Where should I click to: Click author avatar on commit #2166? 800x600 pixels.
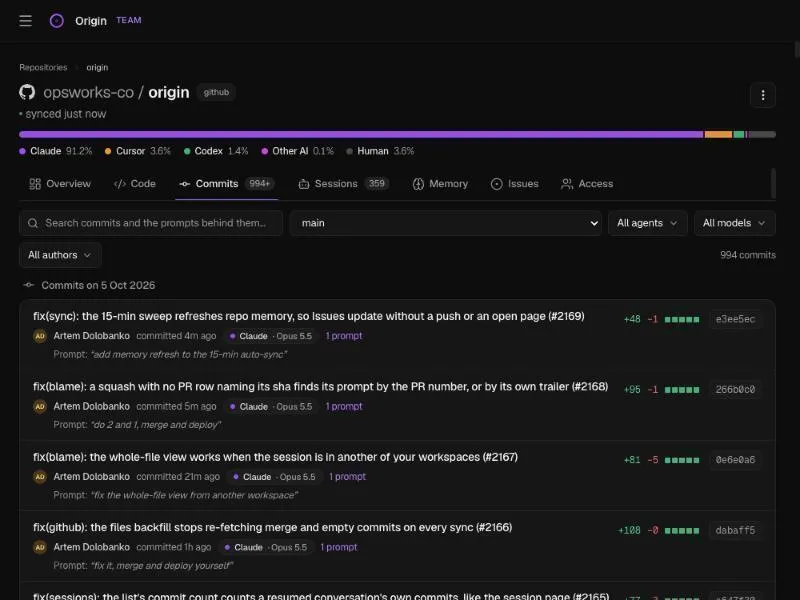pyautogui.click(x=40, y=547)
